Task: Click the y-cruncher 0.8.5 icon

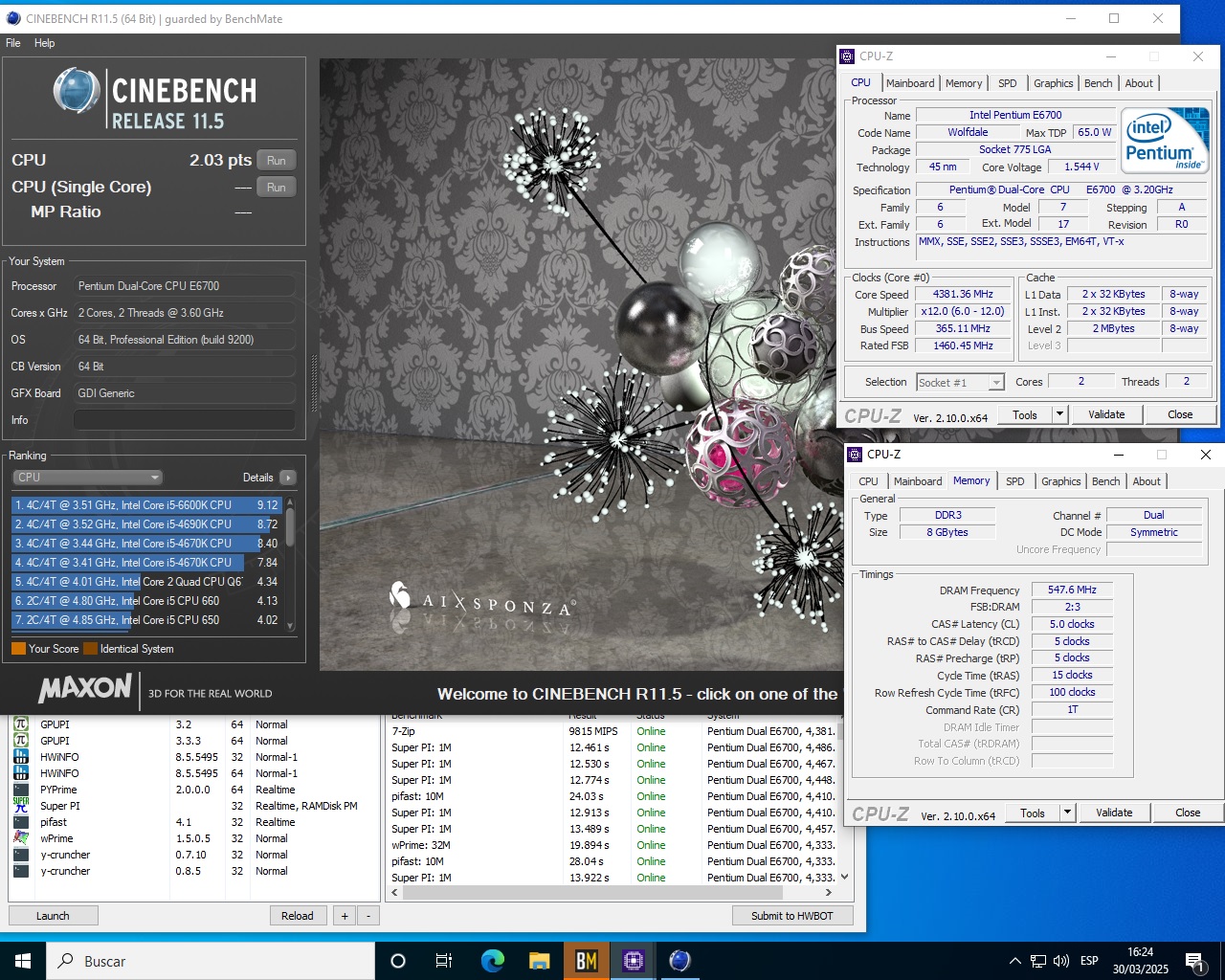Action: coord(20,871)
